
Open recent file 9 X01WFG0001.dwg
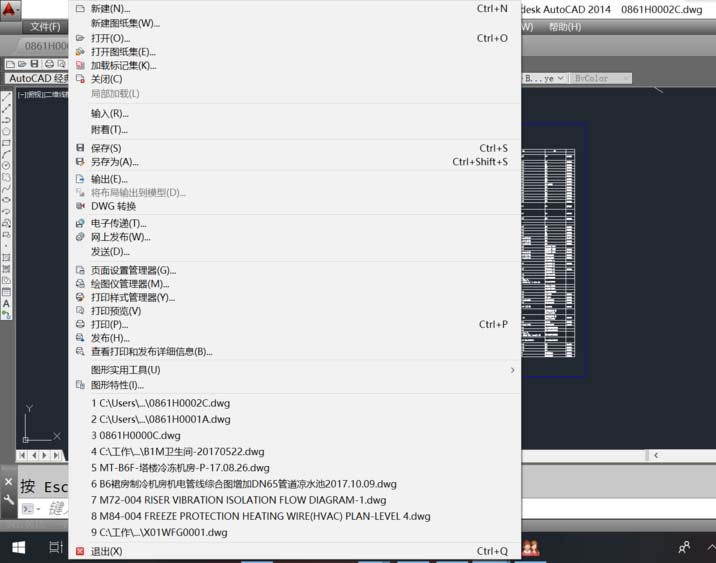[x=295, y=532]
